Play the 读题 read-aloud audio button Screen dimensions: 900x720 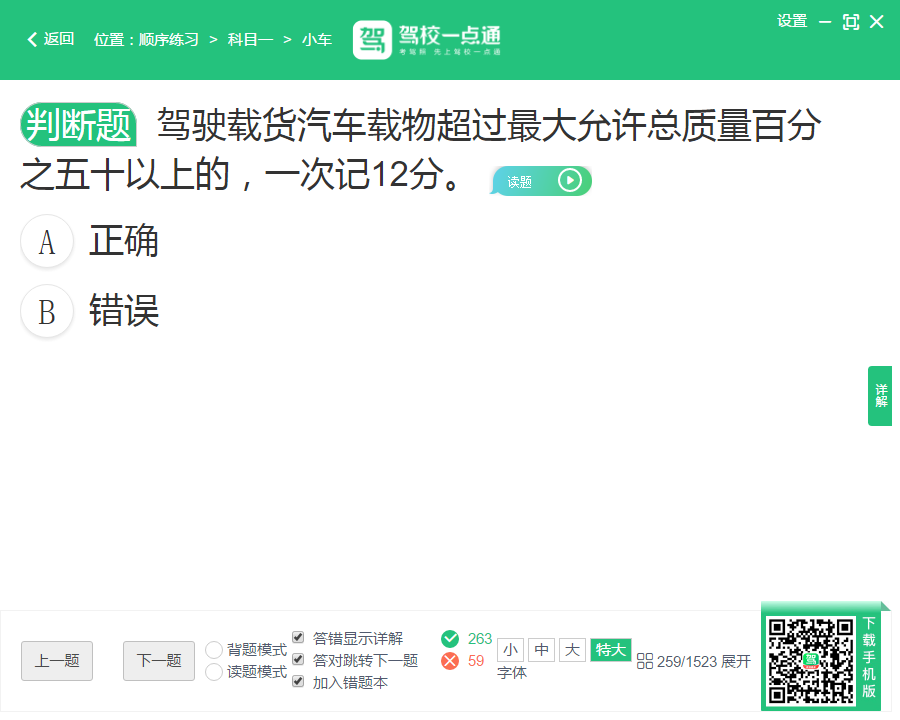tap(569, 181)
